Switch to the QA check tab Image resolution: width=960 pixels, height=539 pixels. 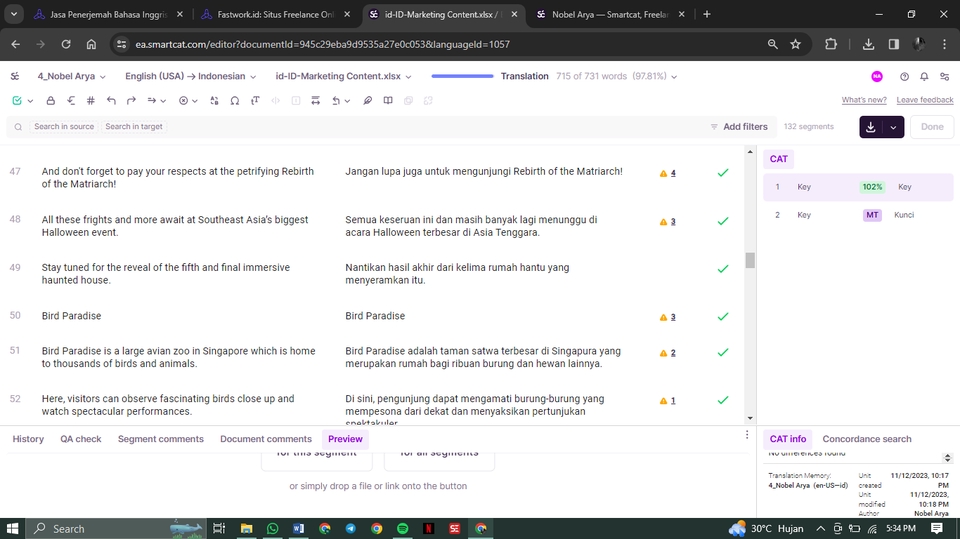coord(81,439)
